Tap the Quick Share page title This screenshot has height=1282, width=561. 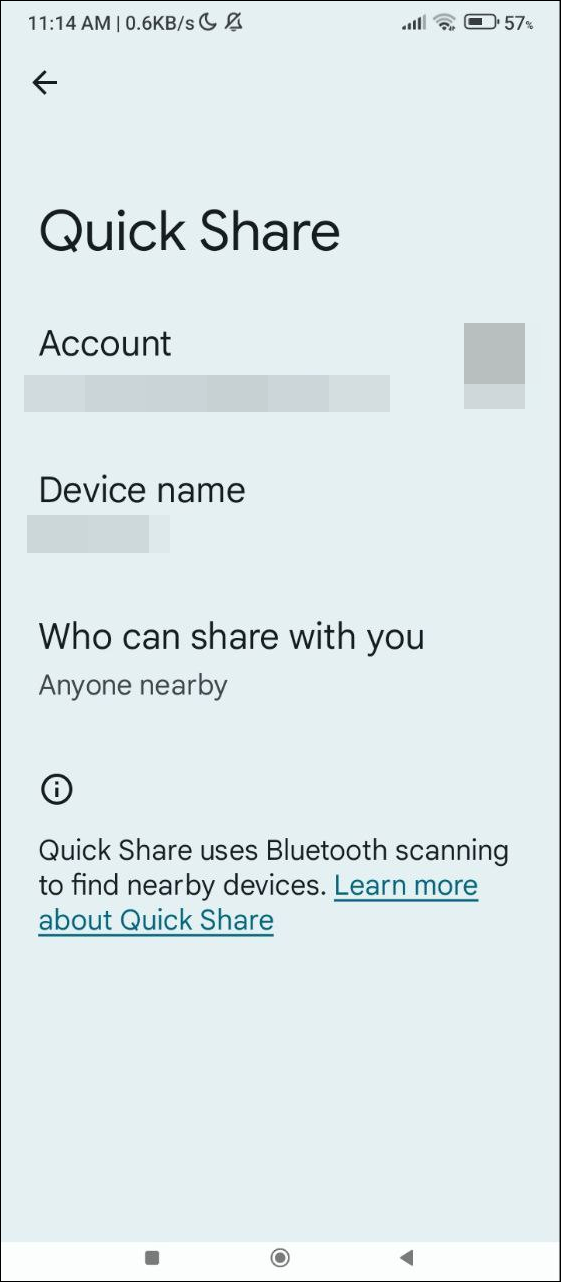190,231
